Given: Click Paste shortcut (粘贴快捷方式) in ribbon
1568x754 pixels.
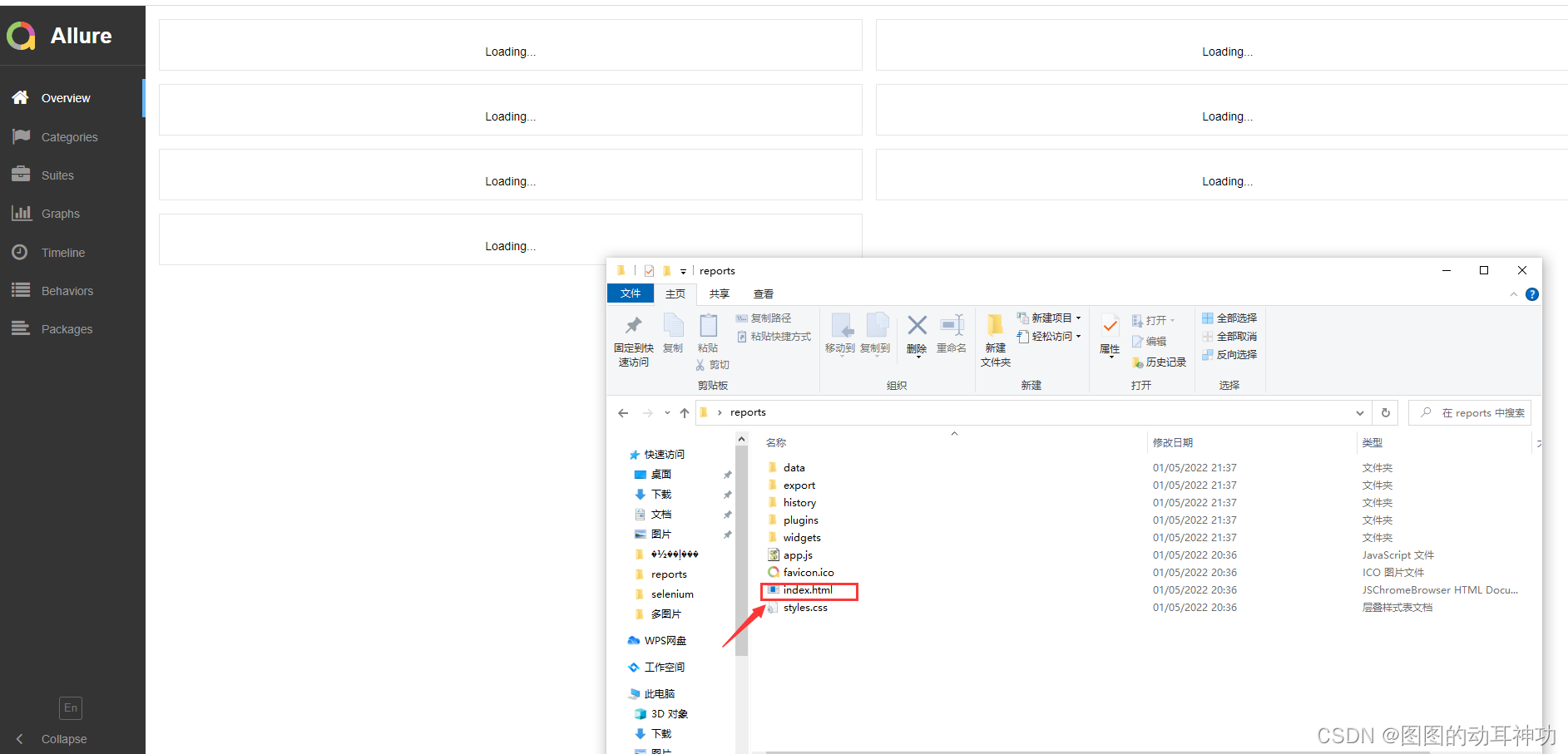Looking at the screenshot, I should 774,337.
